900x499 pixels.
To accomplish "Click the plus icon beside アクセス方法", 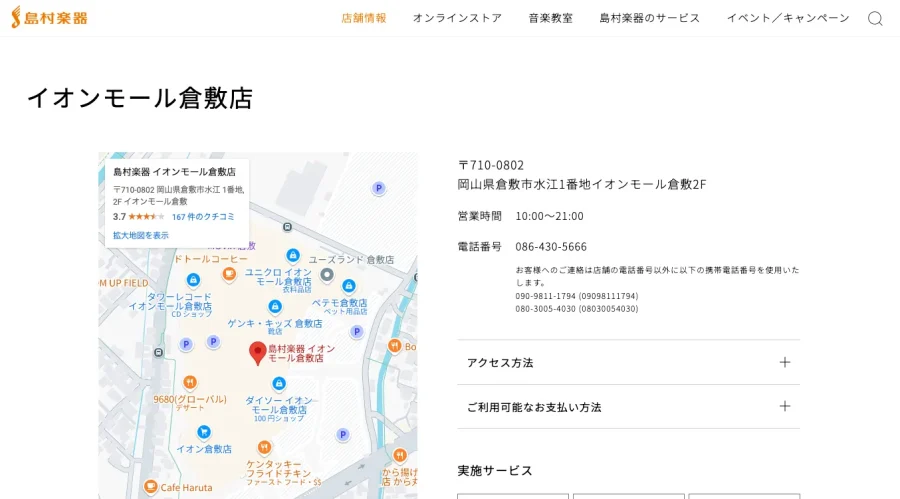I will click(785, 362).
